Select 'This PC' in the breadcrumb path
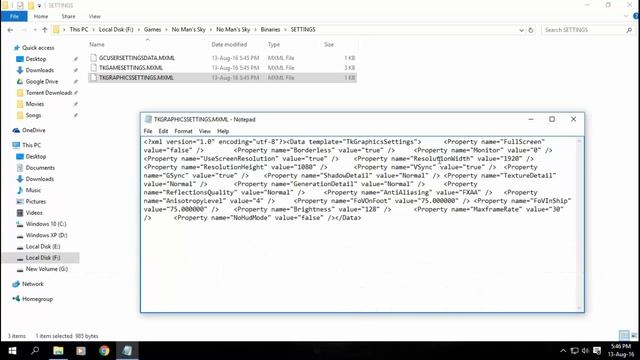The image size is (640, 360). tap(79, 29)
